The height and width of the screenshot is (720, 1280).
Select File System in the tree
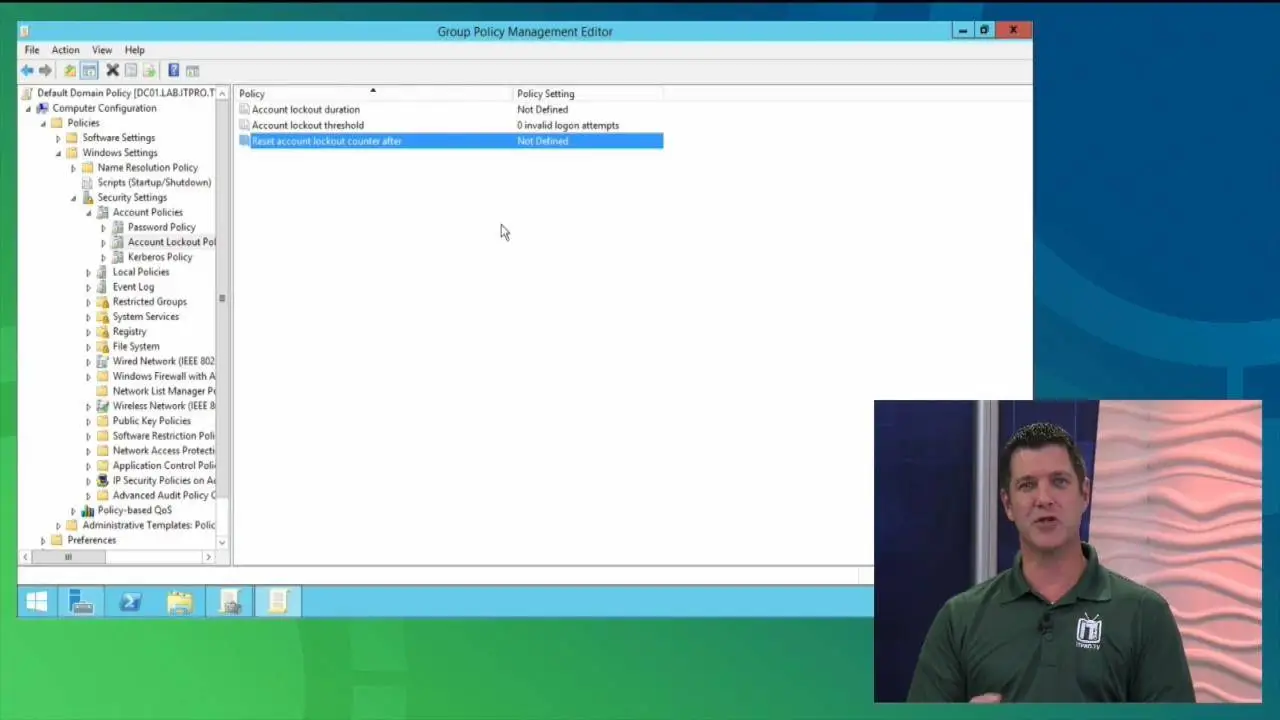click(x=135, y=347)
